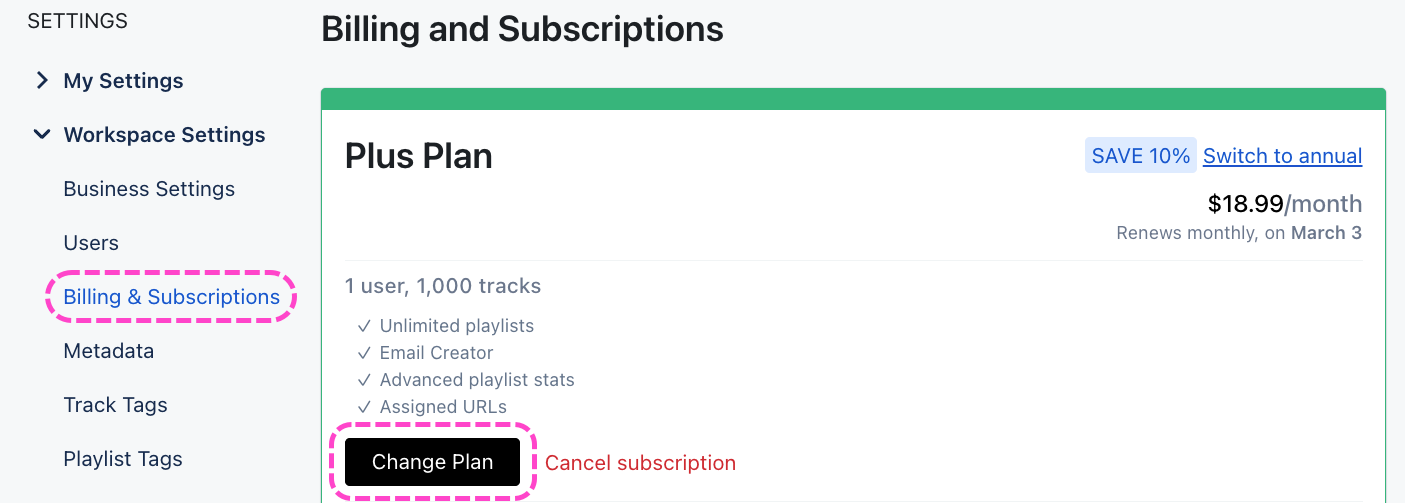The width and height of the screenshot is (1405, 503).
Task: Open Playlist Tags settings
Action: point(123,459)
